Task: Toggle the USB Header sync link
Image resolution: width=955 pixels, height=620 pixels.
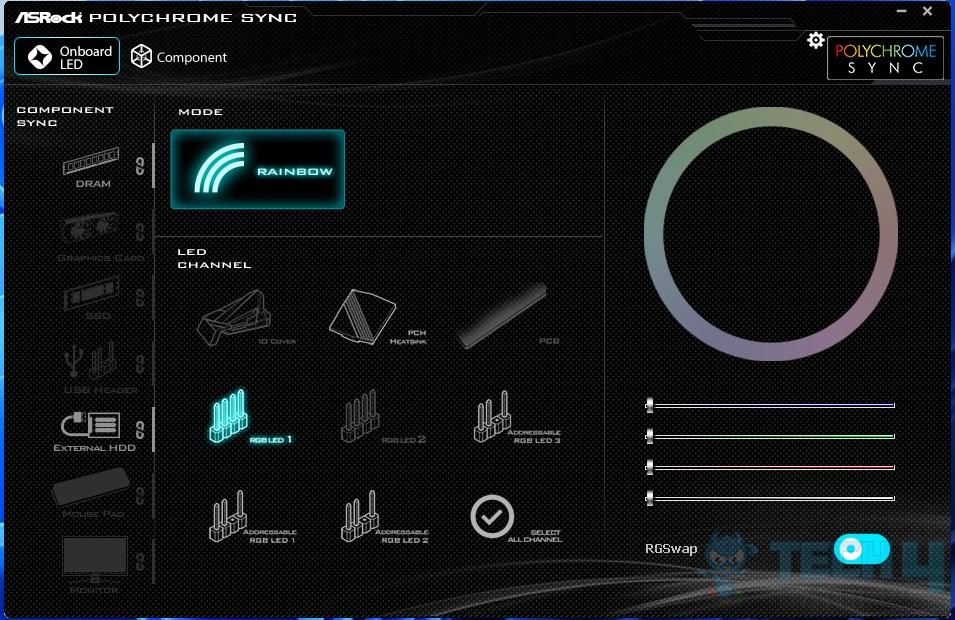Action: [x=140, y=364]
